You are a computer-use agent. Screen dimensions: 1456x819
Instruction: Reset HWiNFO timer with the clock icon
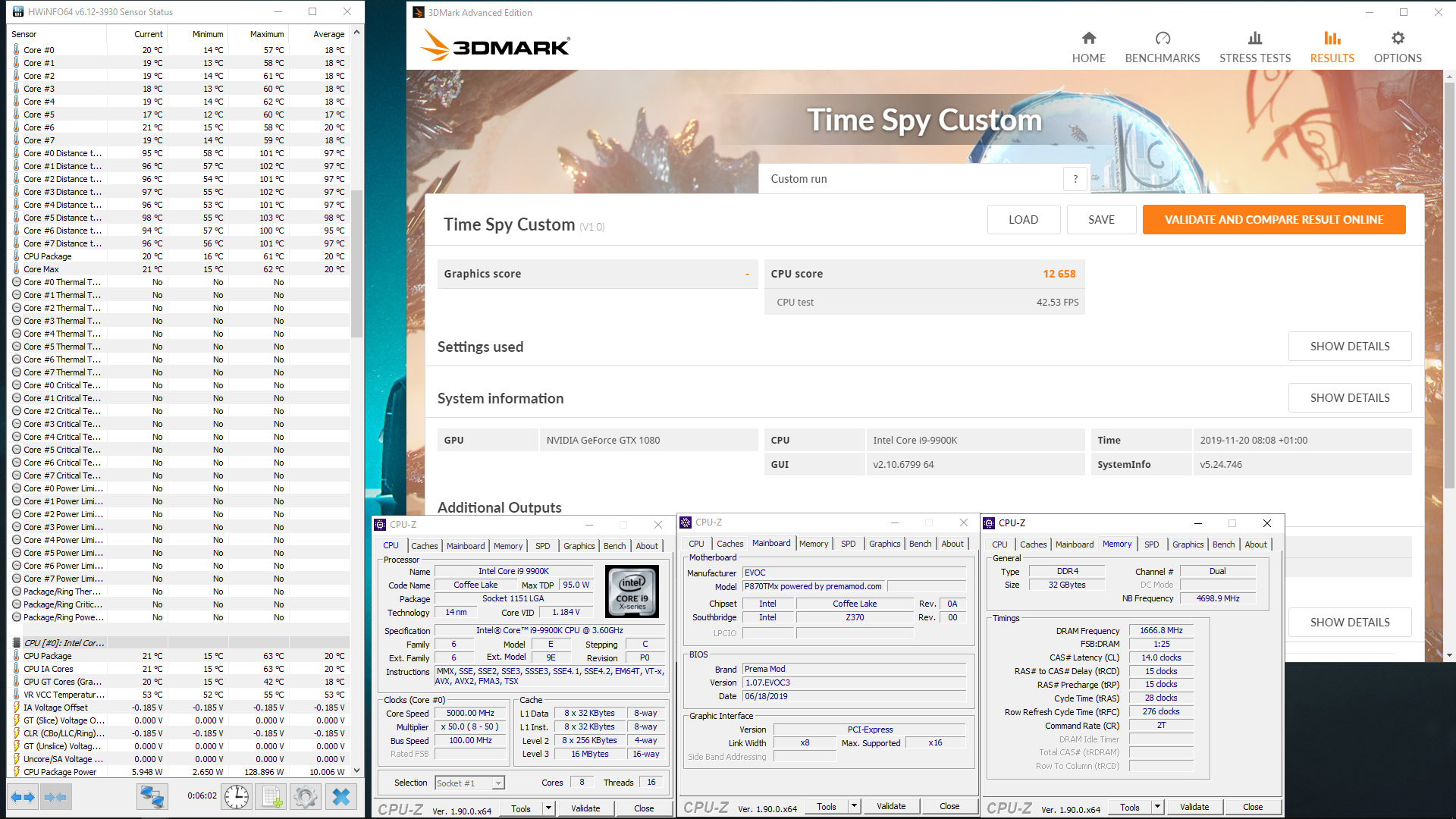tap(237, 796)
